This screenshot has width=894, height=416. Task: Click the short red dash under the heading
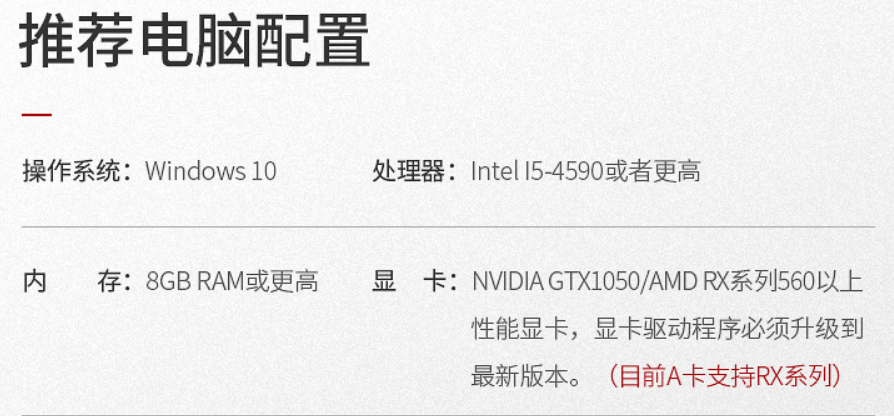pos(37,115)
